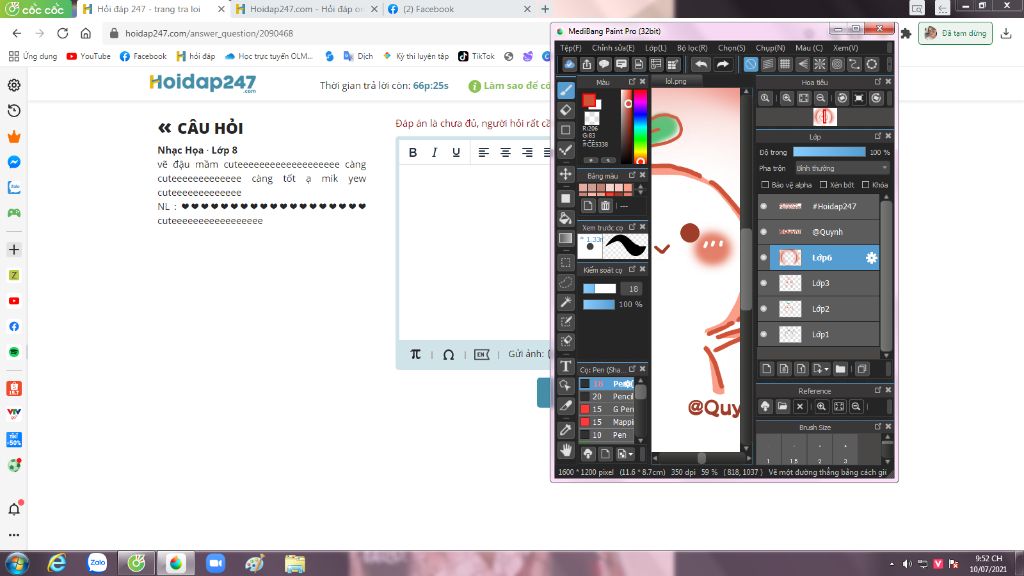This screenshot has height=576, width=1024.
Task: Open the palette up-down stepper arrows
Action: point(640,189)
